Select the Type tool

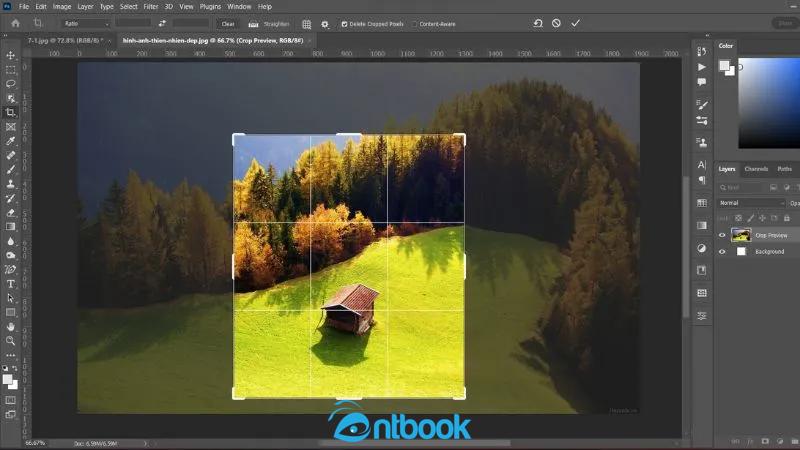pyautogui.click(x=11, y=284)
